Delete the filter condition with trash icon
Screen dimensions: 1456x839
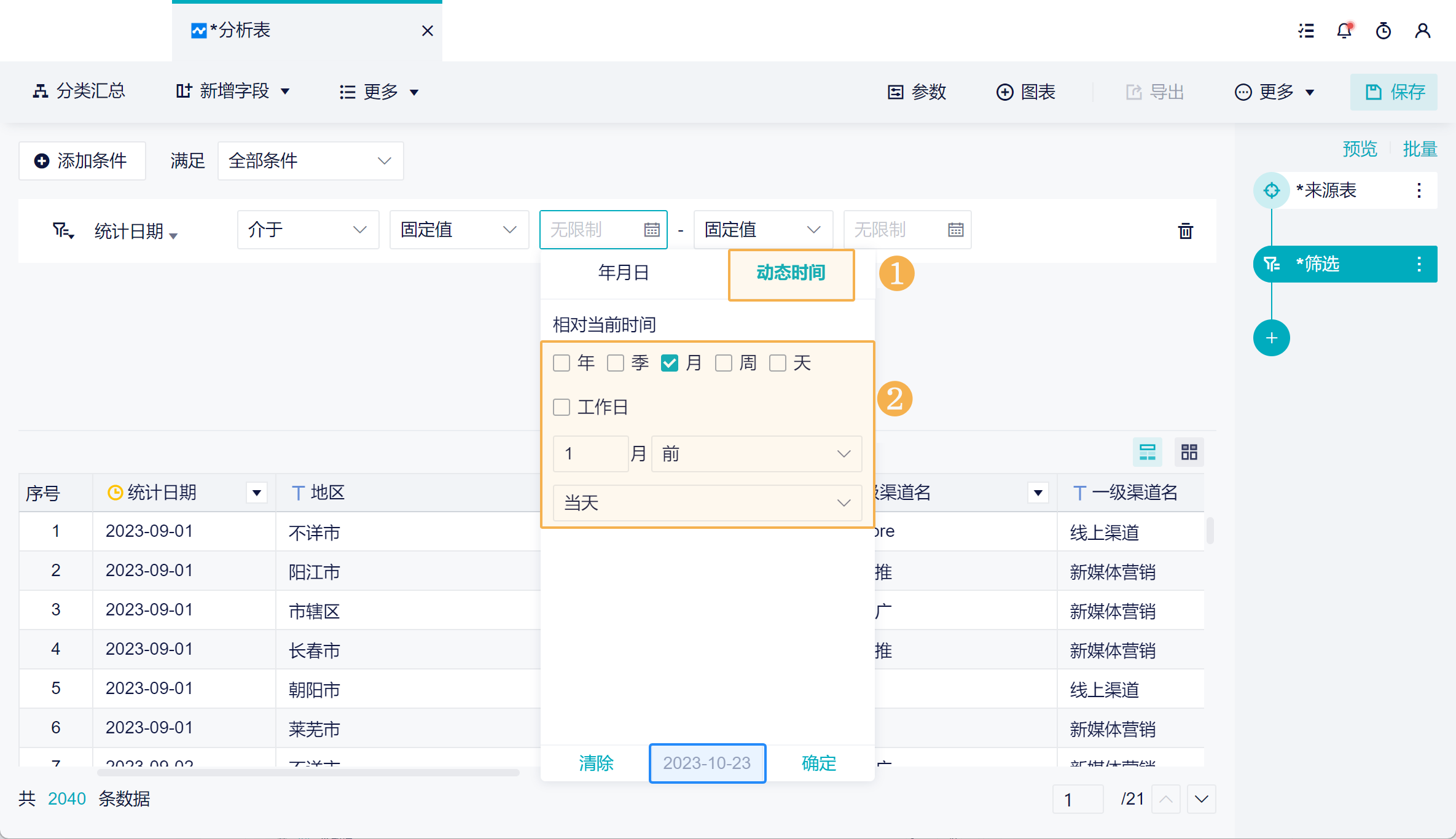[x=1185, y=231]
